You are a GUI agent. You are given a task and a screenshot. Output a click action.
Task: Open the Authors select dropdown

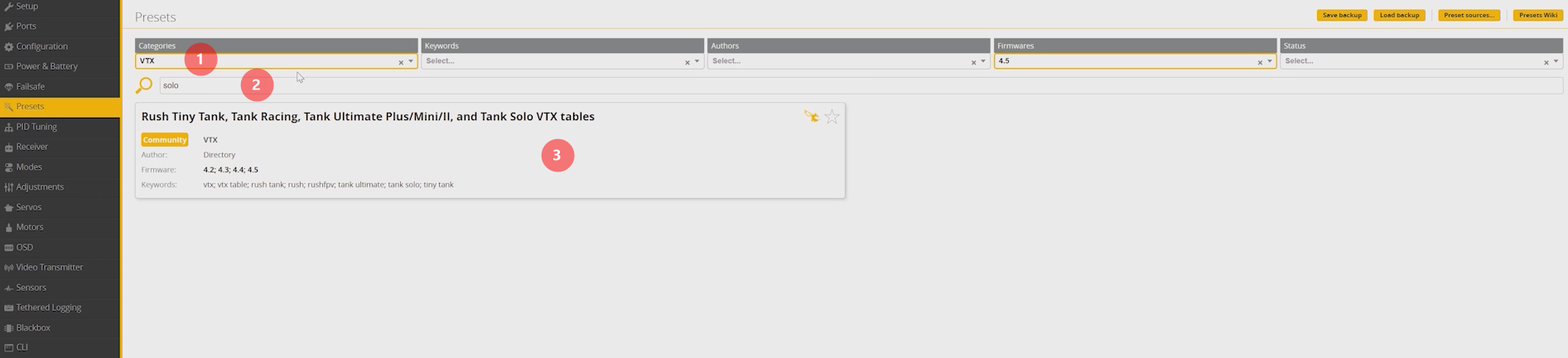[840, 61]
